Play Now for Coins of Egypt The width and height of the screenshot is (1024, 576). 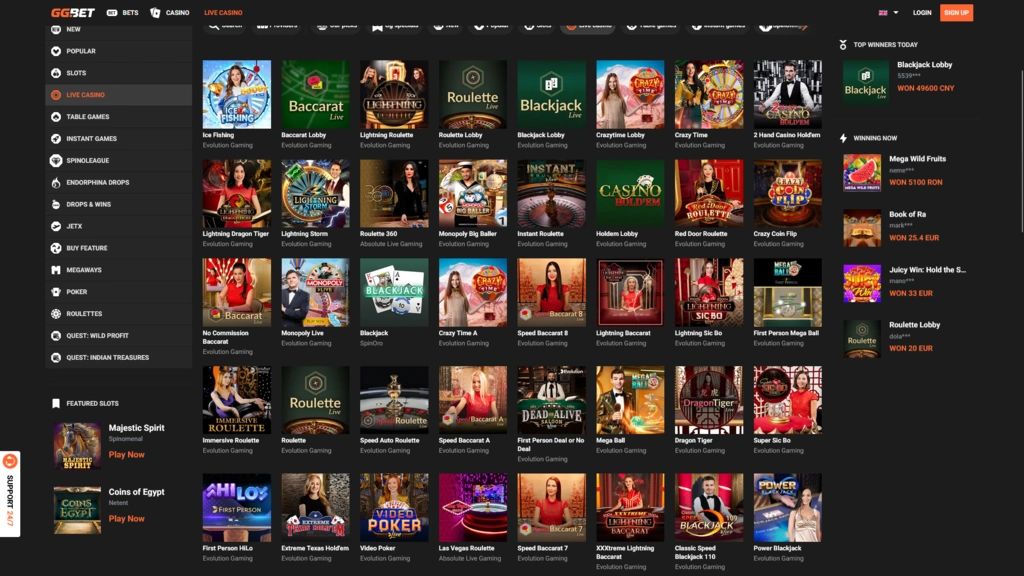tap(127, 519)
